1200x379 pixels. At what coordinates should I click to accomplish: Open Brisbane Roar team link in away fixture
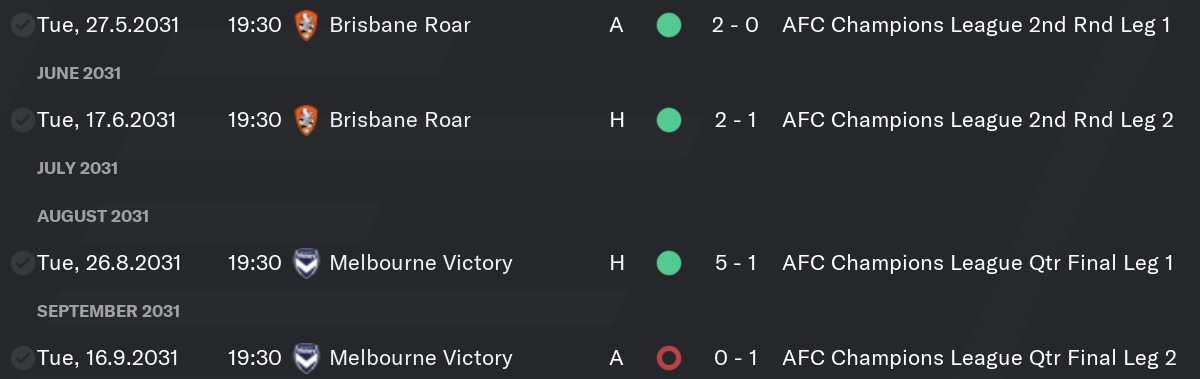pos(400,25)
